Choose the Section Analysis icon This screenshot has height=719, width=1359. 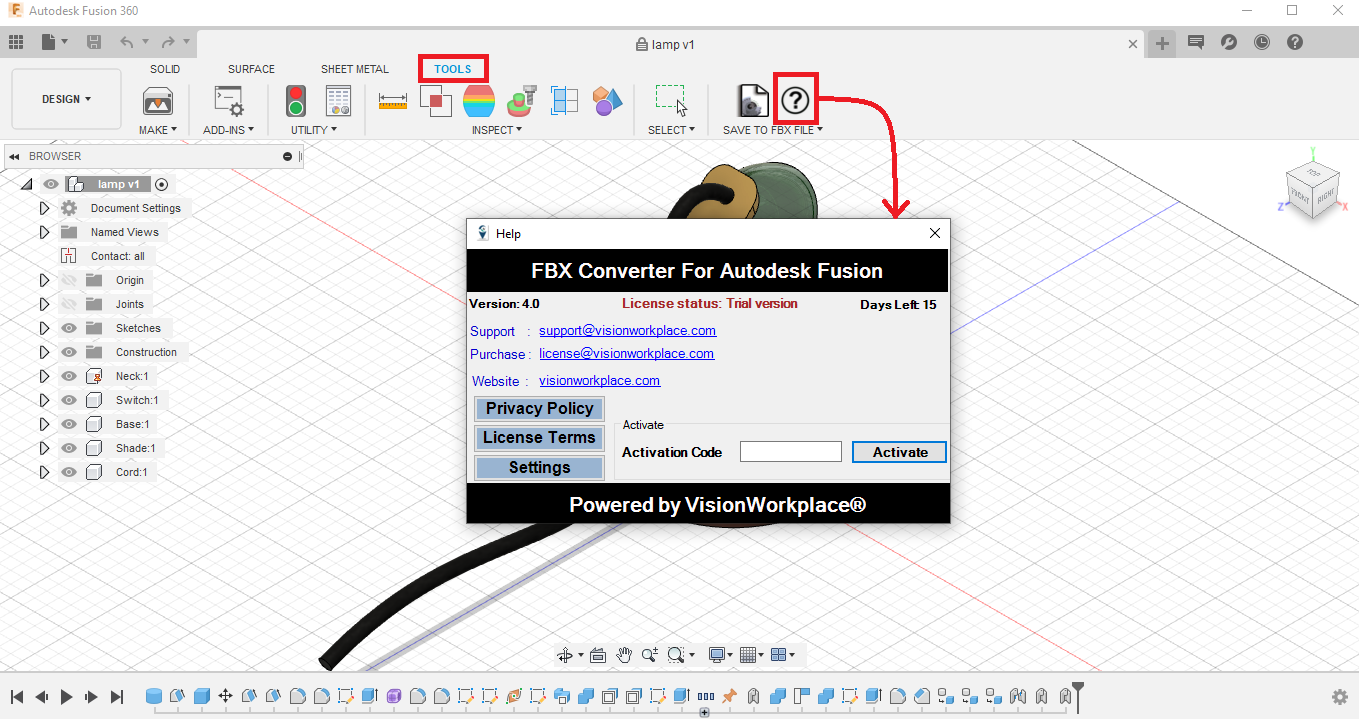click(565, 100)
